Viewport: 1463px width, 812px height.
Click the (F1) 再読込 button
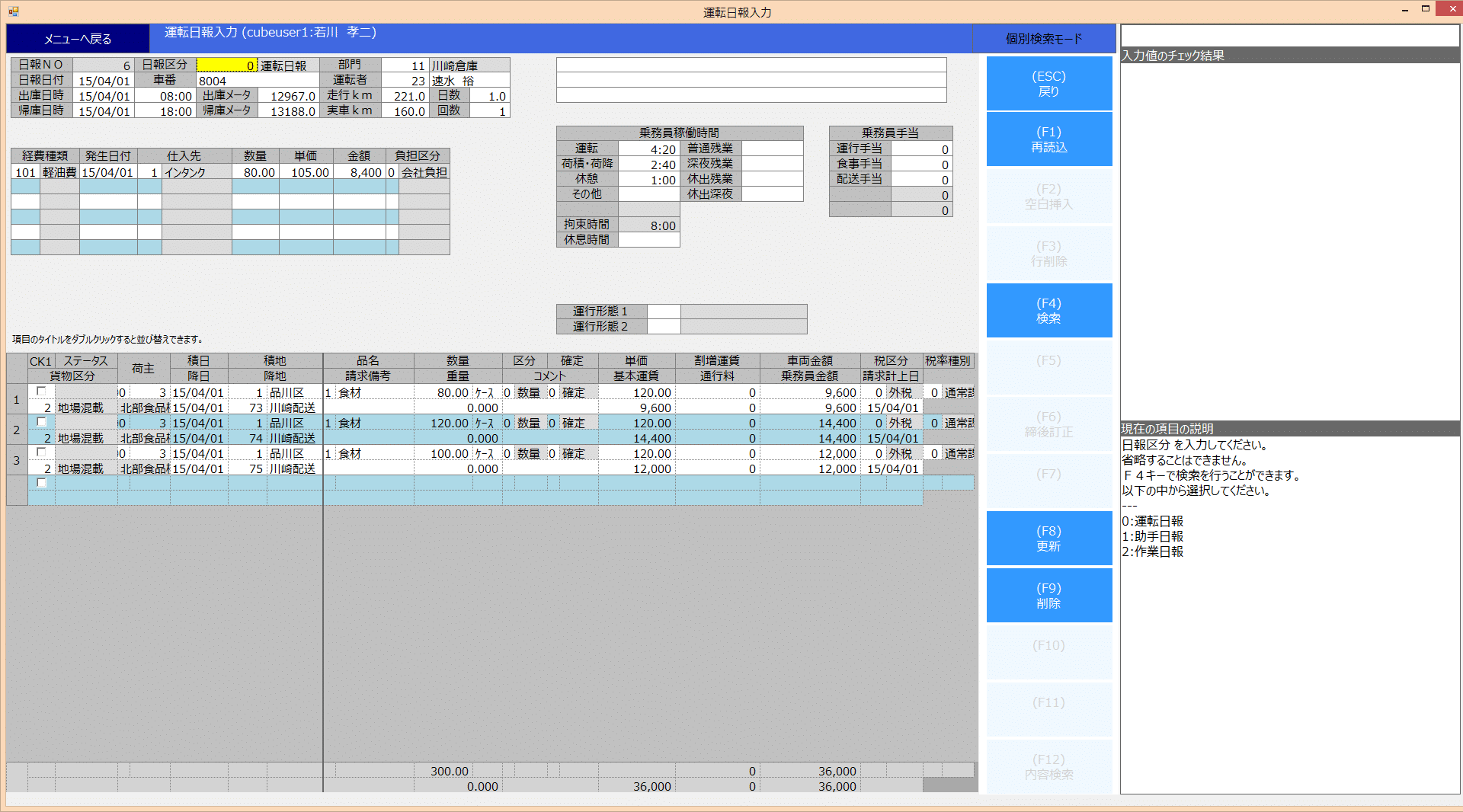[1048, 139]
